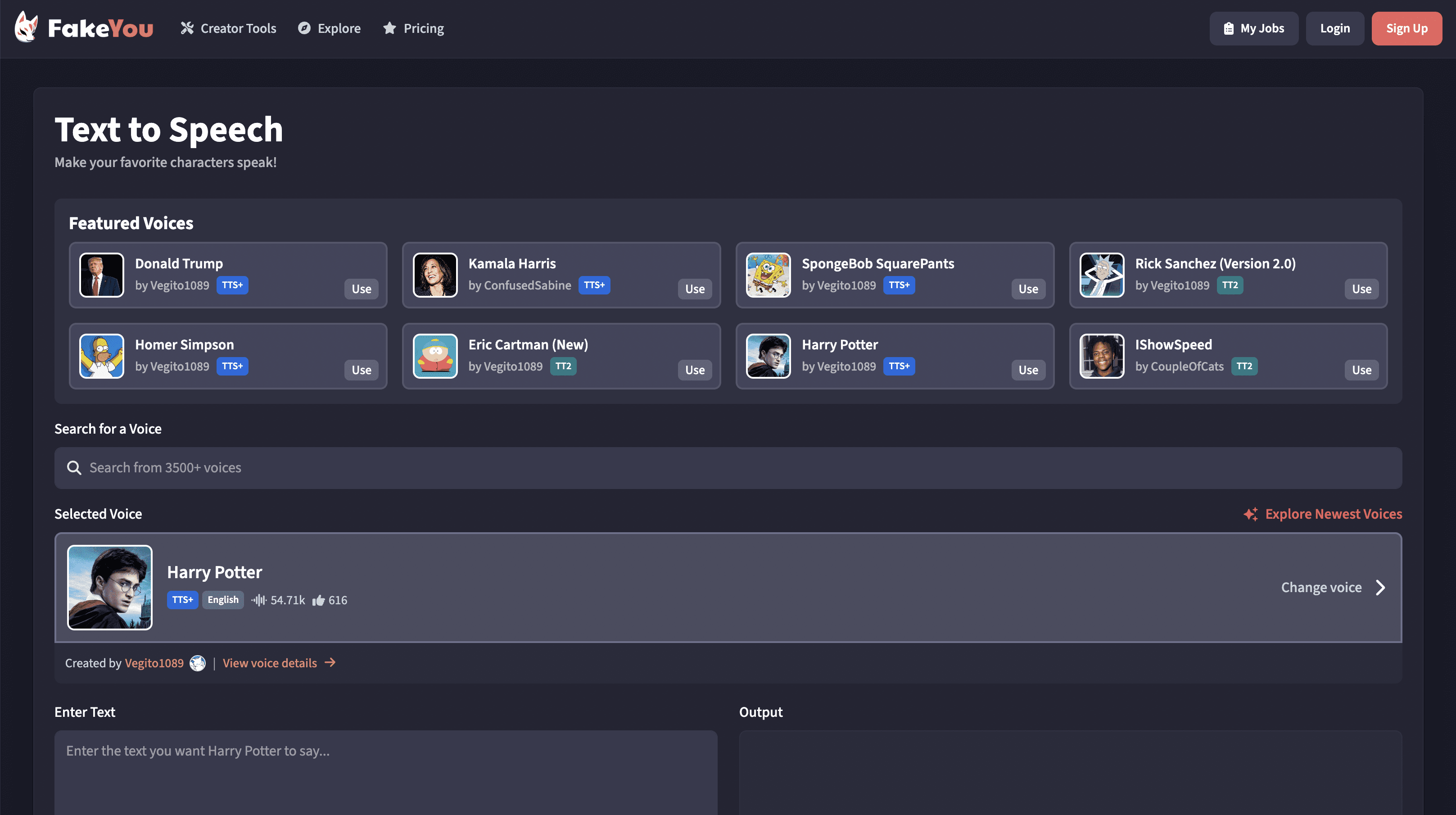The width and height of the screenshot is (1456, 815).
Task: Open My Jobs
Action: 1254,29
